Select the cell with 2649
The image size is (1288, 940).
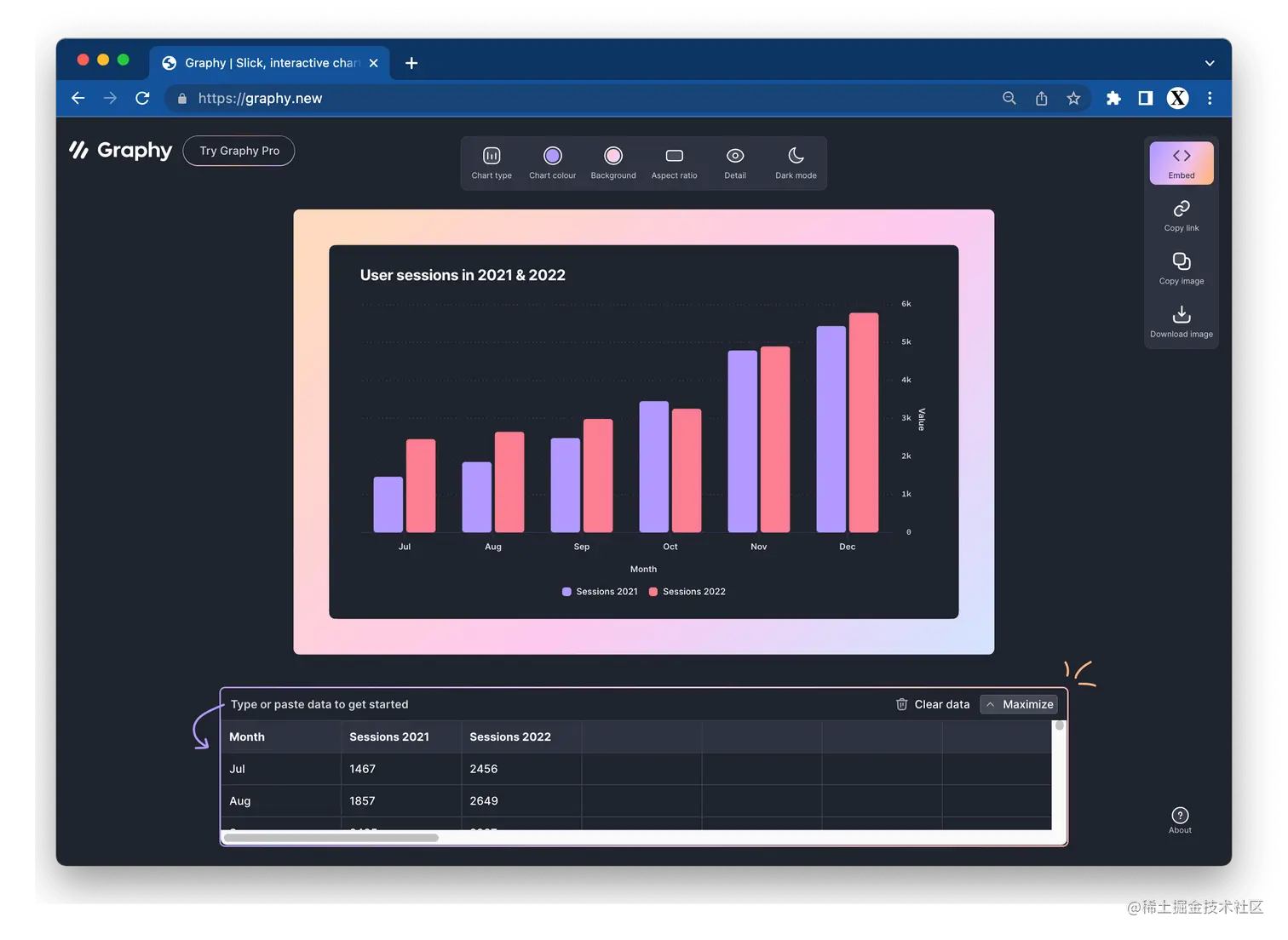pos(521,801)
